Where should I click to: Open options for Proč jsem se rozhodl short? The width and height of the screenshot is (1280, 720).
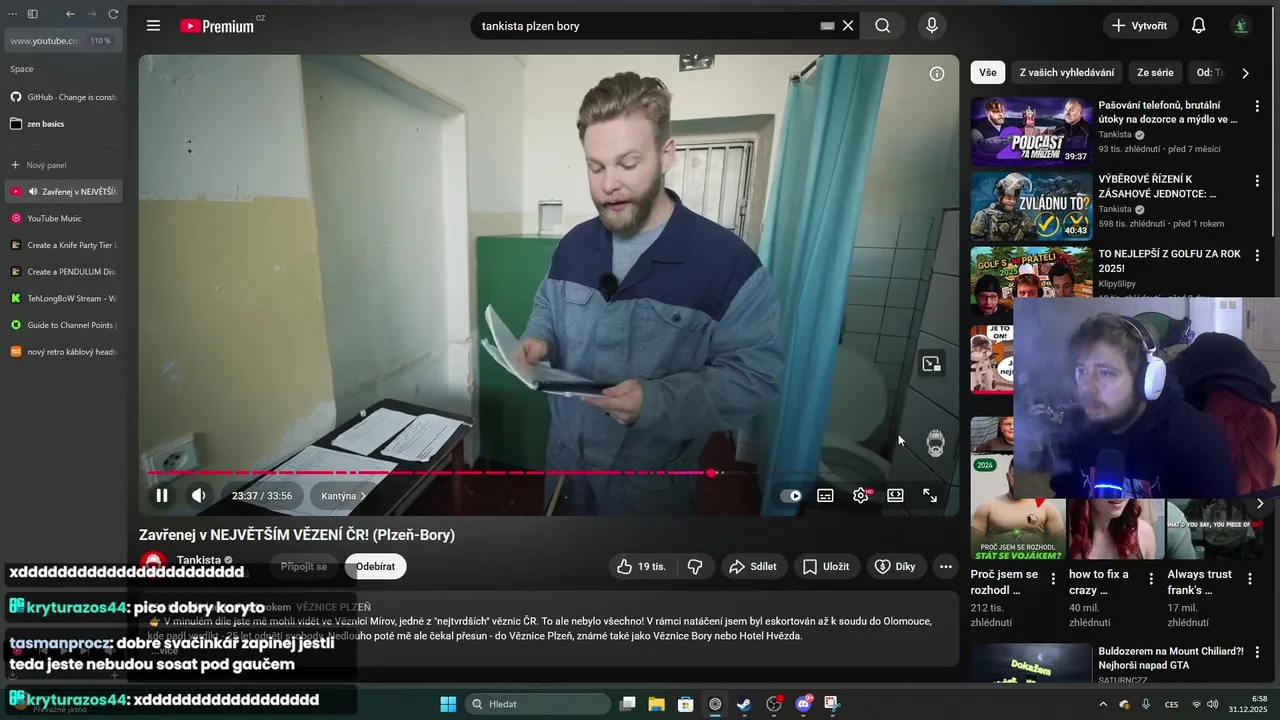coord(1053,578)
